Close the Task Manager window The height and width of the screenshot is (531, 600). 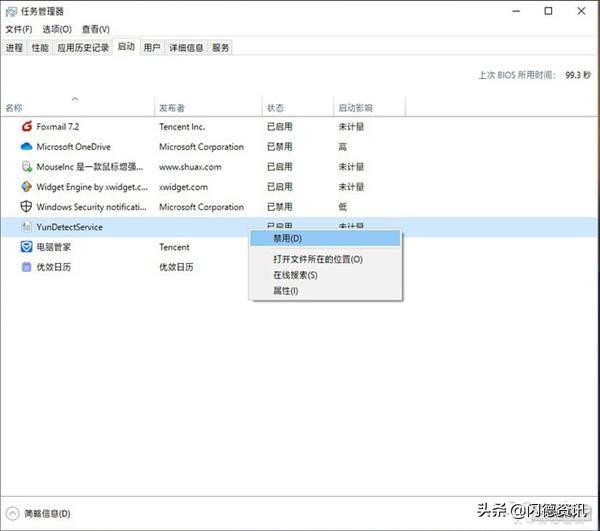tap(581, 11)
